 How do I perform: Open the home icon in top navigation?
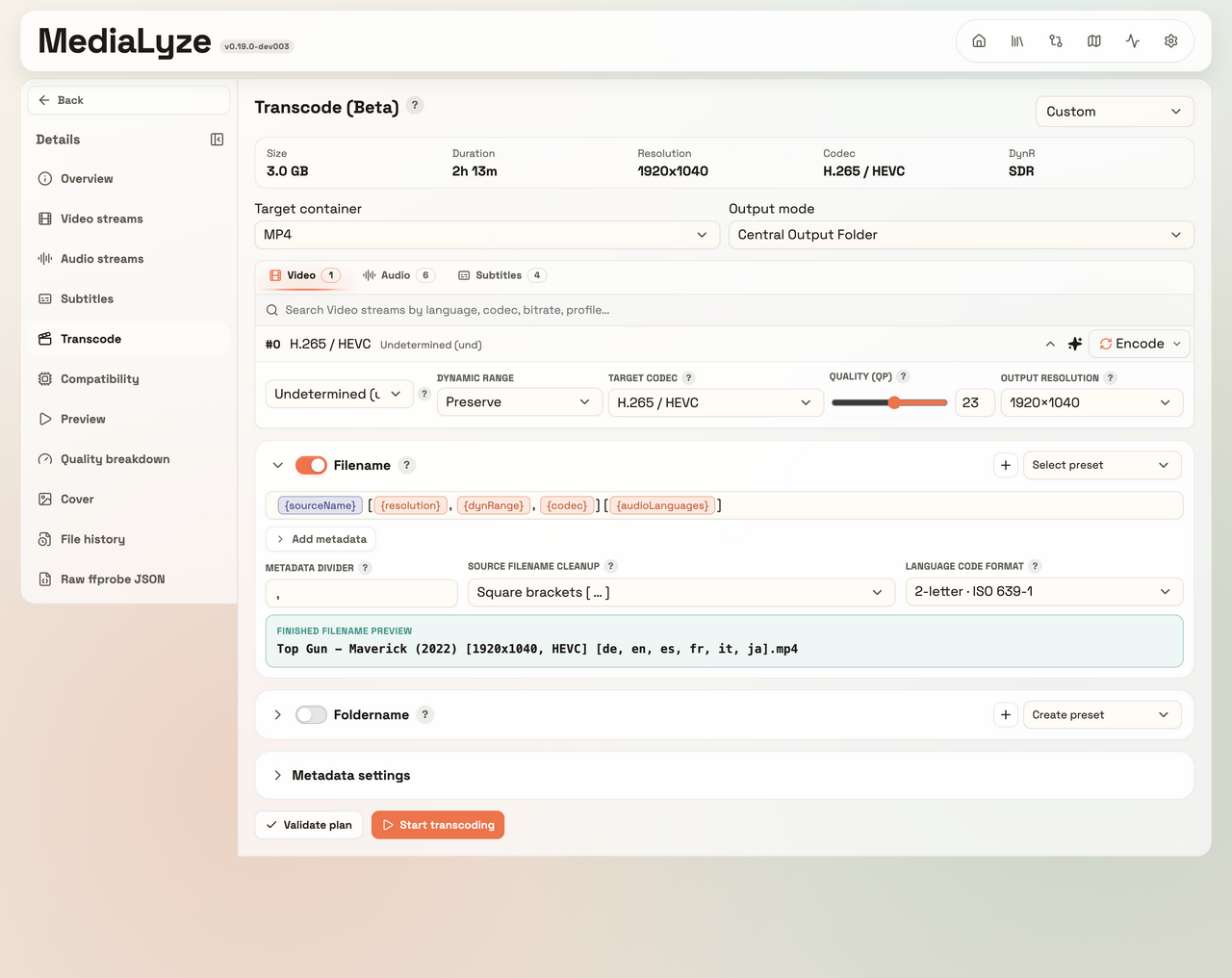pyautogui.click(x=979, y=41)
